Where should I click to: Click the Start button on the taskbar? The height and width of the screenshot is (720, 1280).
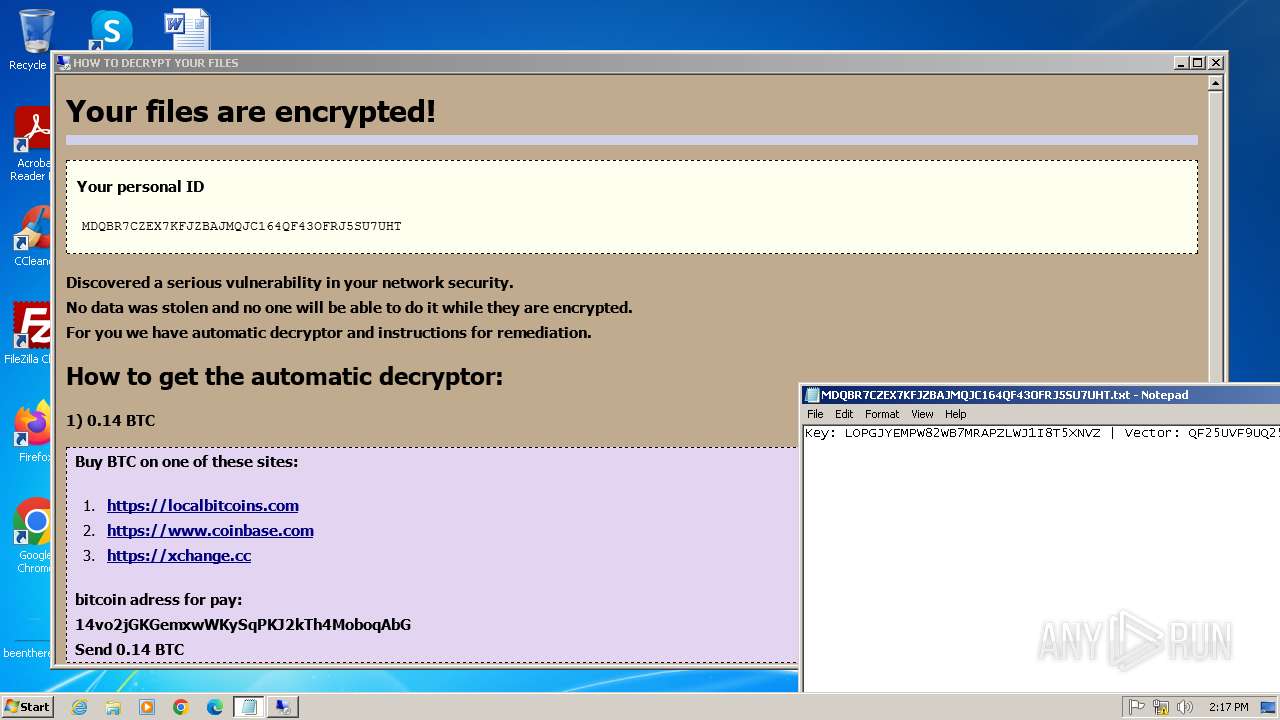[27, 707]
